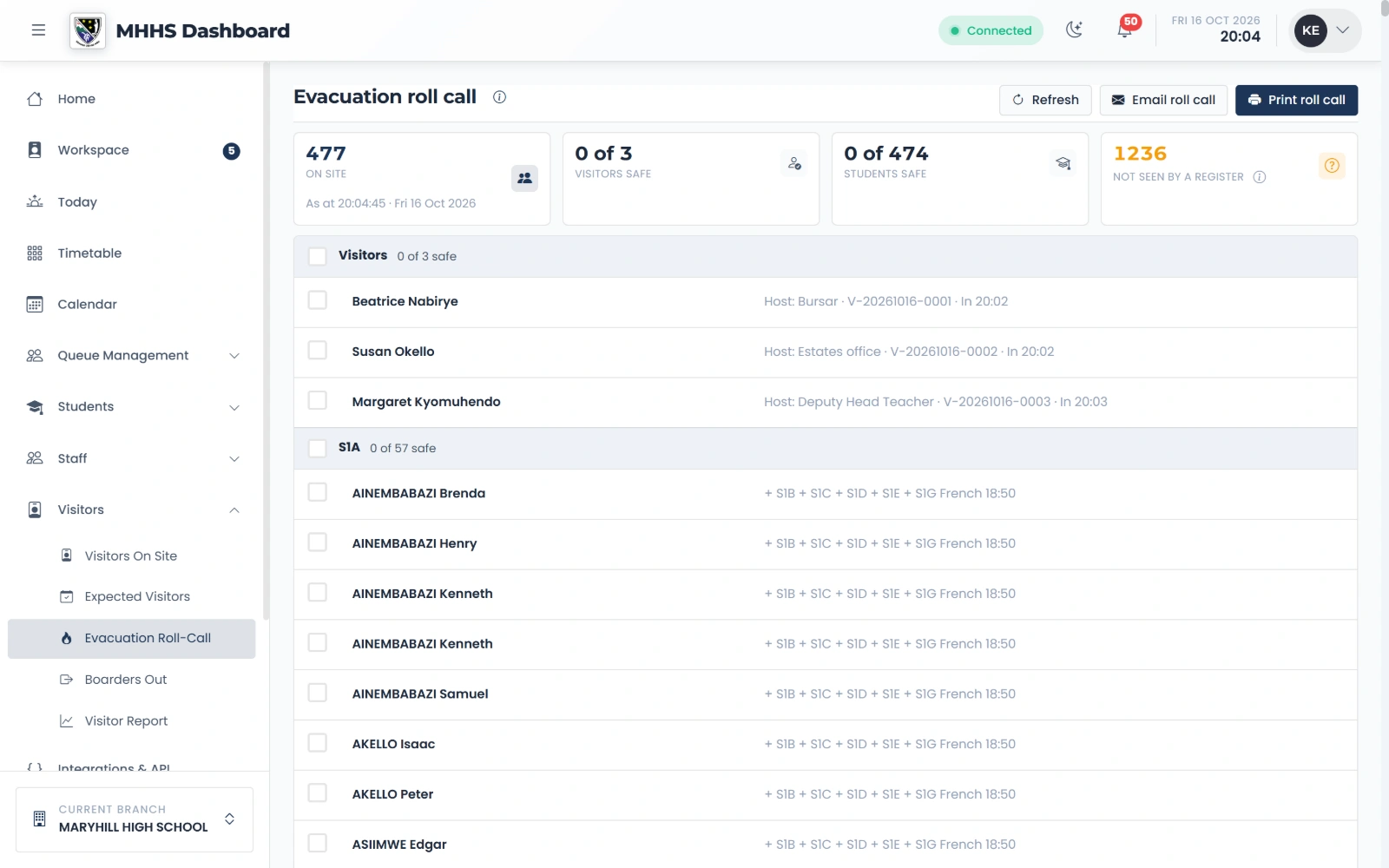Screen dimensions: 1389x868
Task: Open the notifications bell with badge 50
Action: tap(1125, 30)
